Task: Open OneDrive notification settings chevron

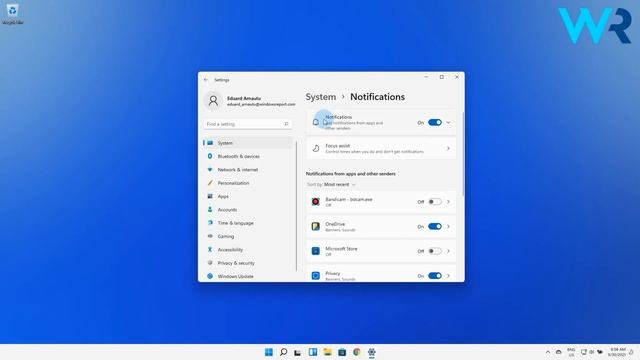Action: point(448,227)
